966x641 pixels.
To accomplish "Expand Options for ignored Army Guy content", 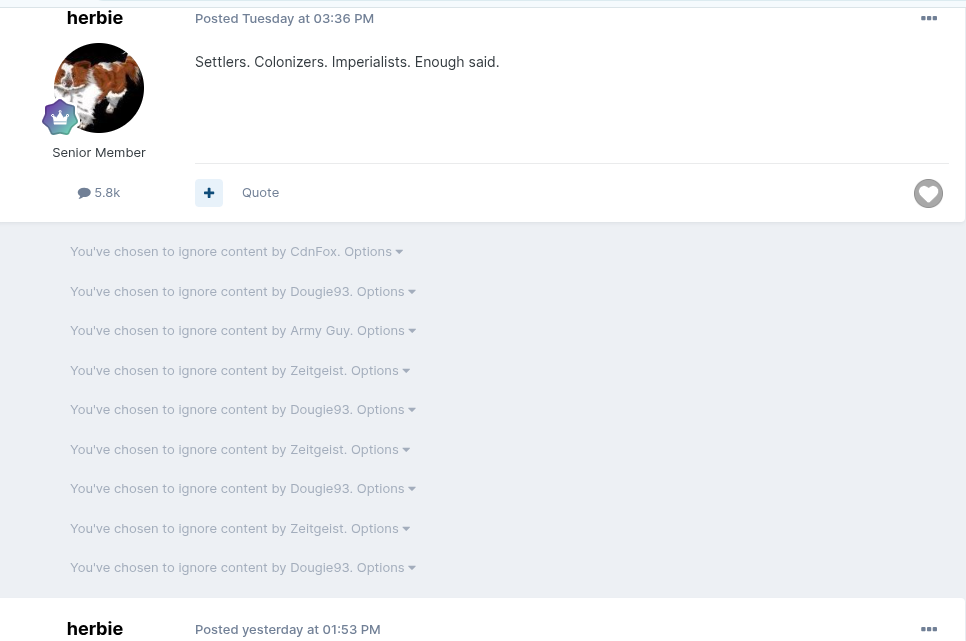I will click(x=386, y=330).
